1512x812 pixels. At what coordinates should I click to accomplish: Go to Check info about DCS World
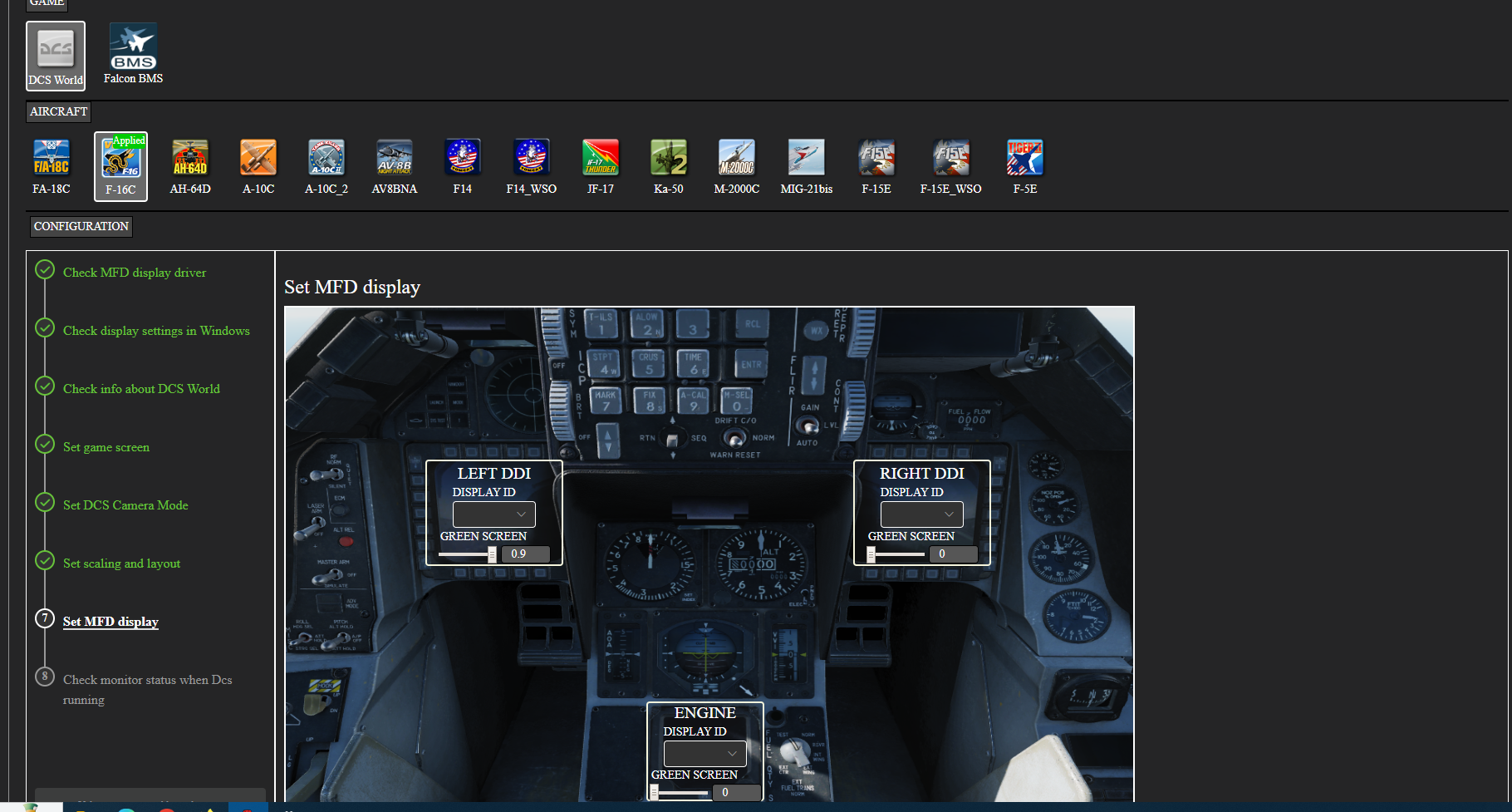click(141, 389)
